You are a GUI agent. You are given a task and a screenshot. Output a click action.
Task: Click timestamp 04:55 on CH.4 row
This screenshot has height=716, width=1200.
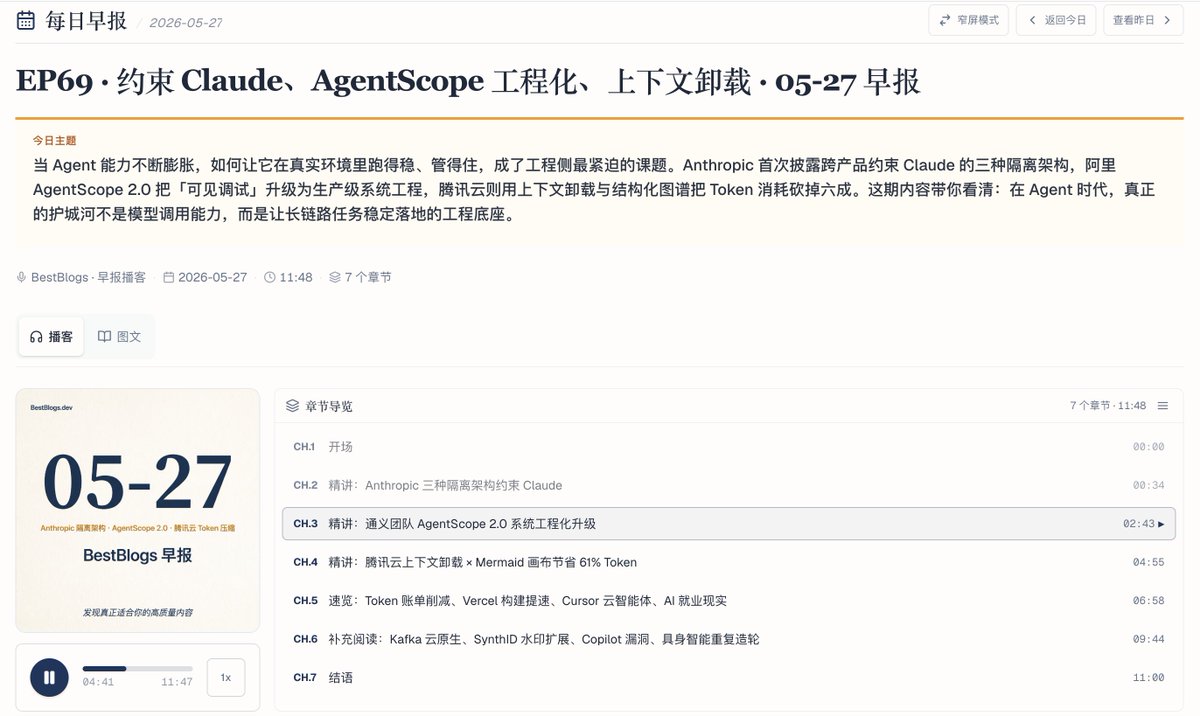click(x=1149, y=563)
